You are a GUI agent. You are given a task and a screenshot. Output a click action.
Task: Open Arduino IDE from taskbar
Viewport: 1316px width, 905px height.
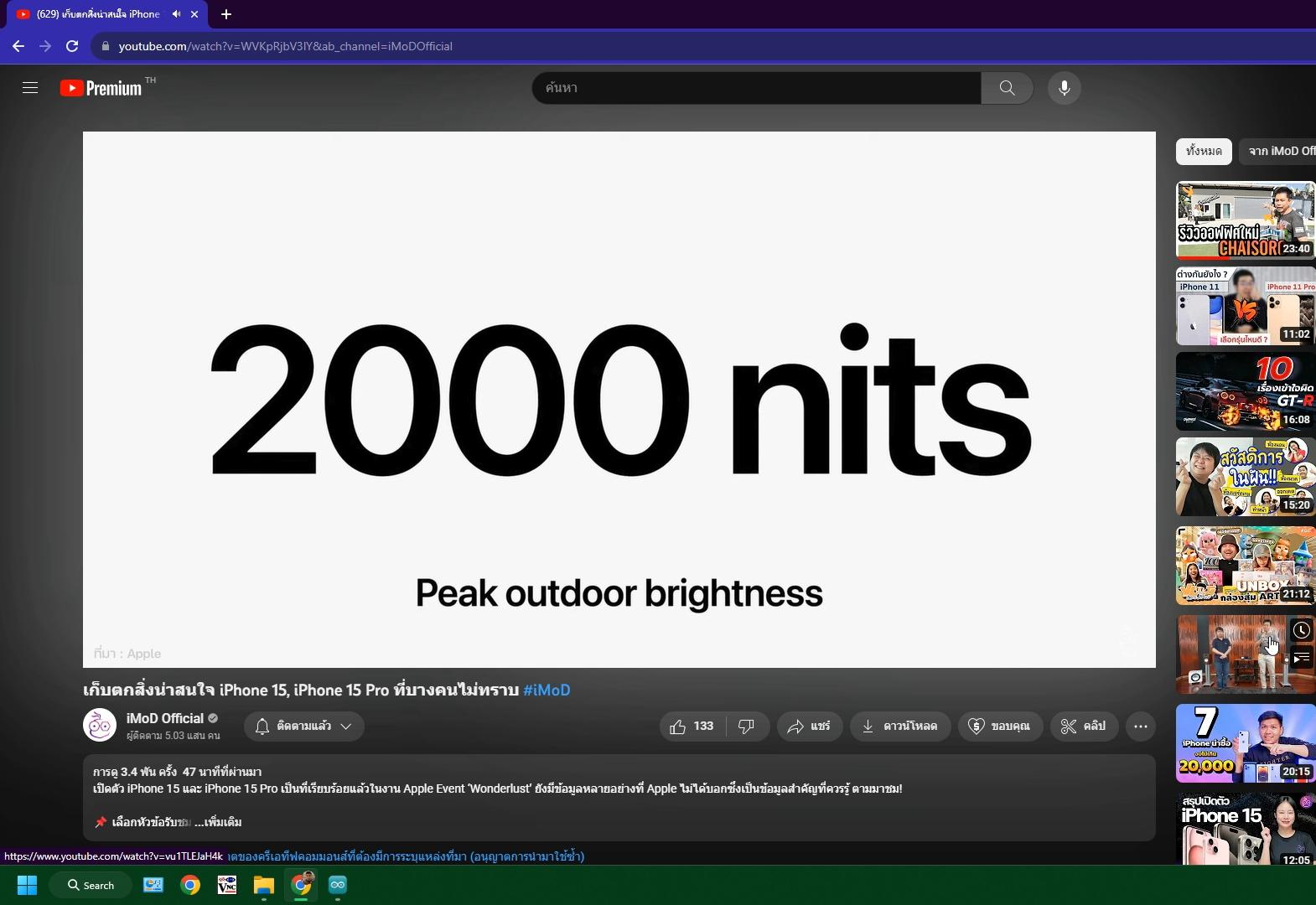click(338, 885)
